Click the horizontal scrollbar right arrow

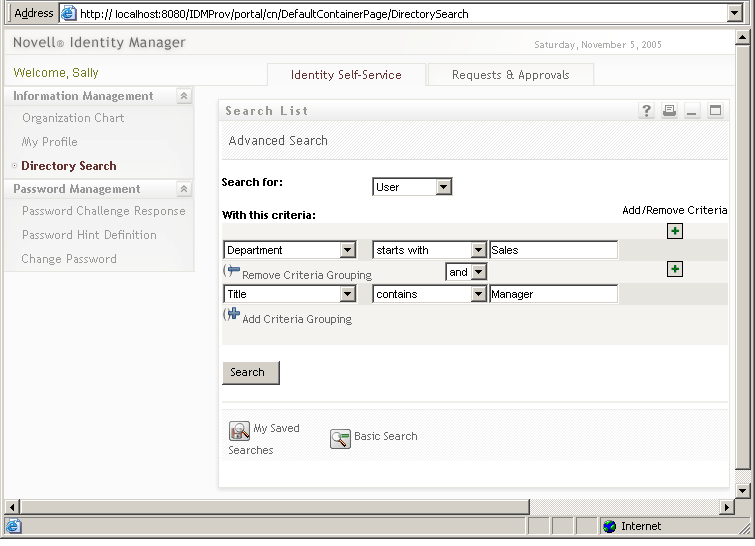[x=727, y=507]
